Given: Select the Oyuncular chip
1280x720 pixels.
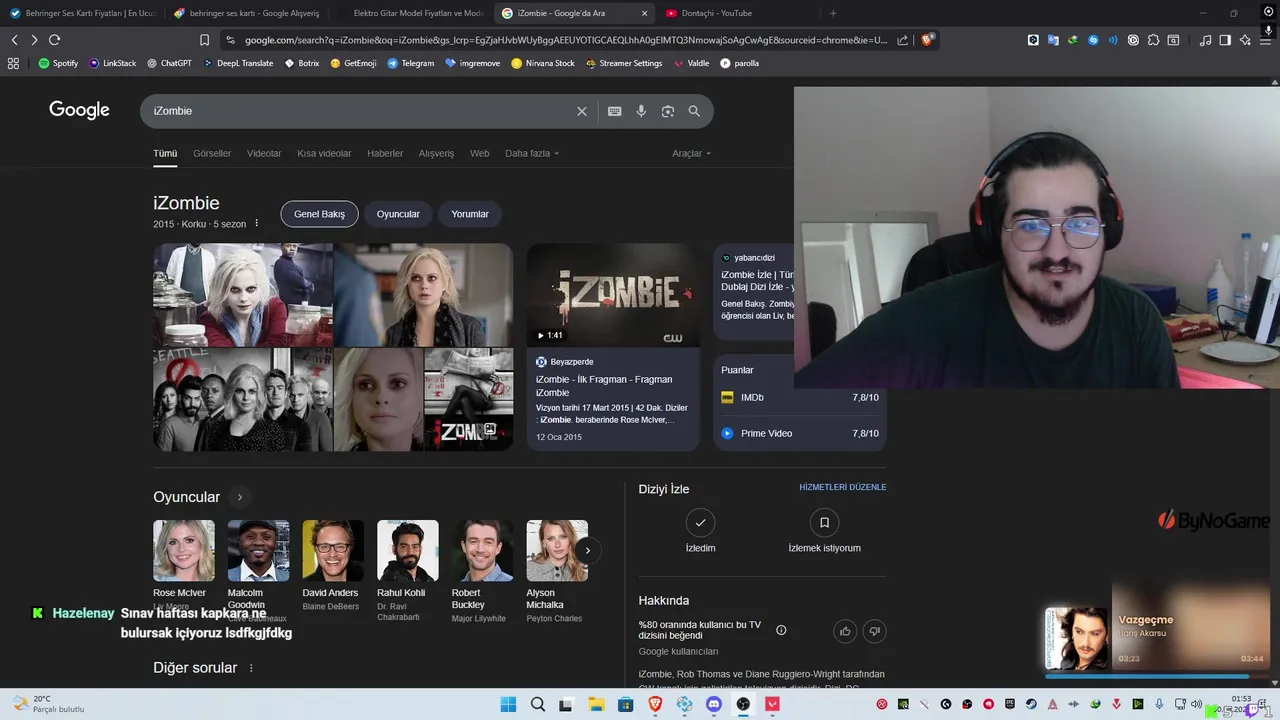Looking at the screenshot, I should click(398, 214).
